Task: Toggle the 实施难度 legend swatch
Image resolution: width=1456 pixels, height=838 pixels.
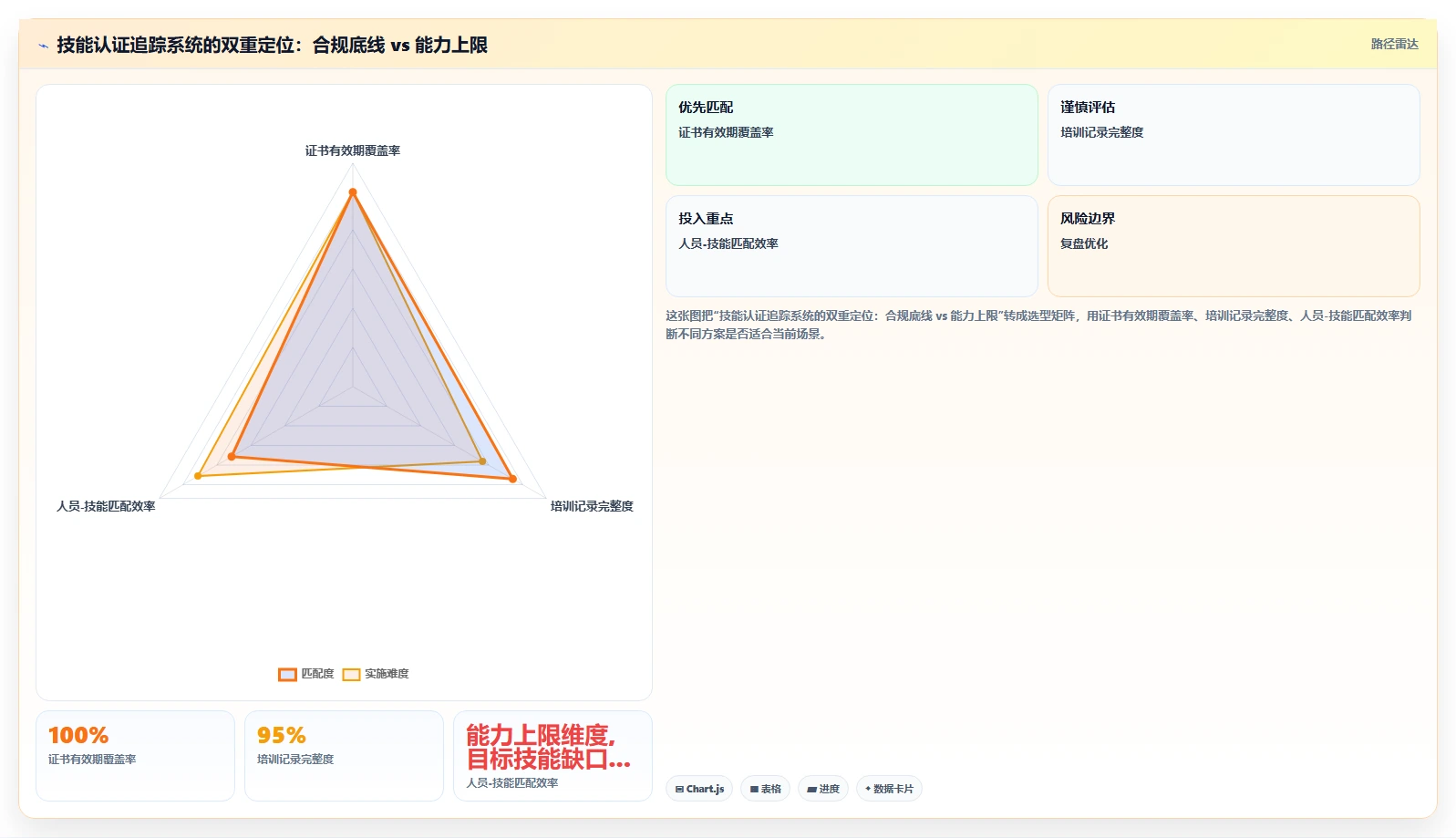Action: [351, 674]
